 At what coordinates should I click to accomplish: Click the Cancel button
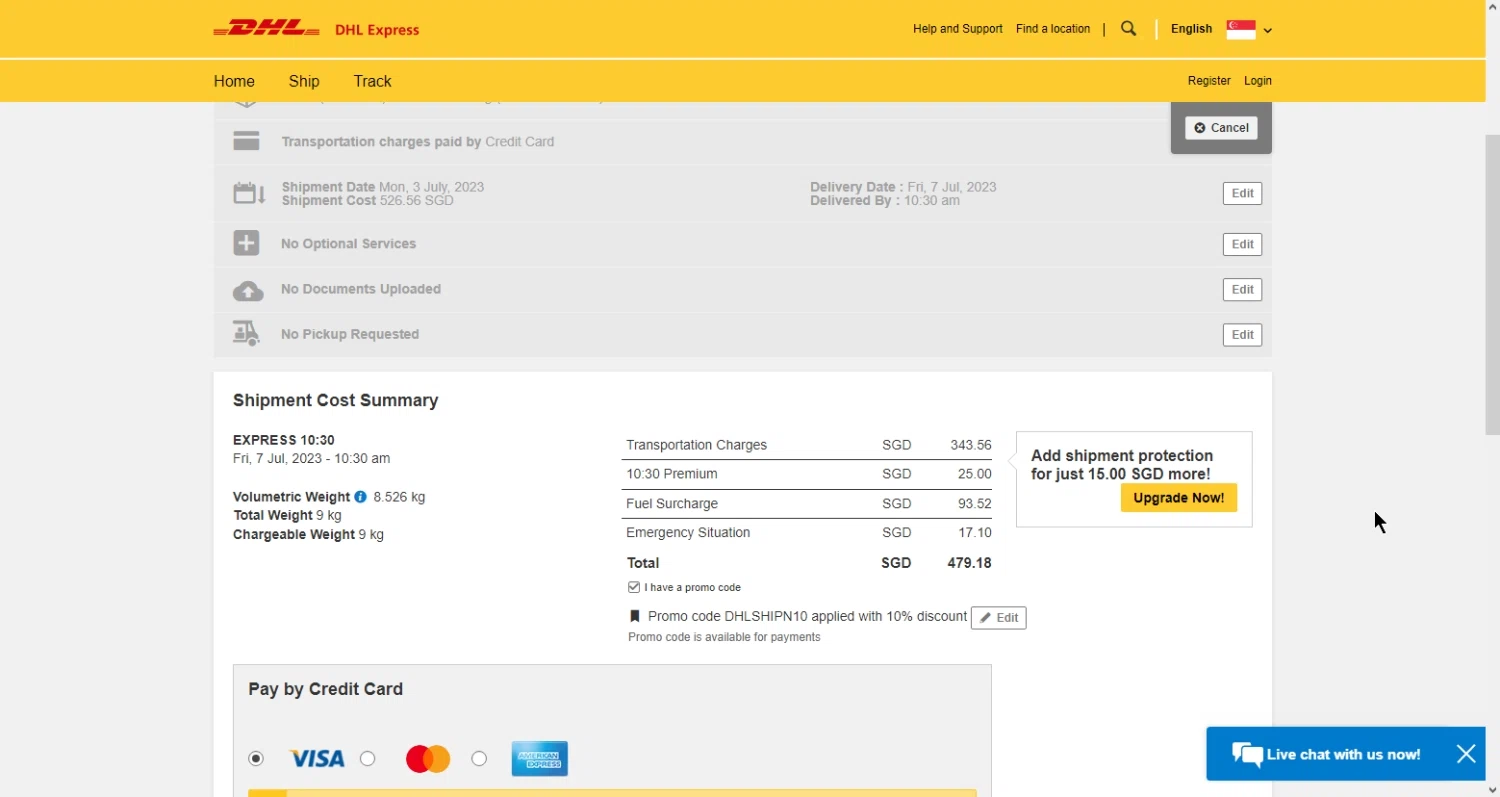point(1221,128)
